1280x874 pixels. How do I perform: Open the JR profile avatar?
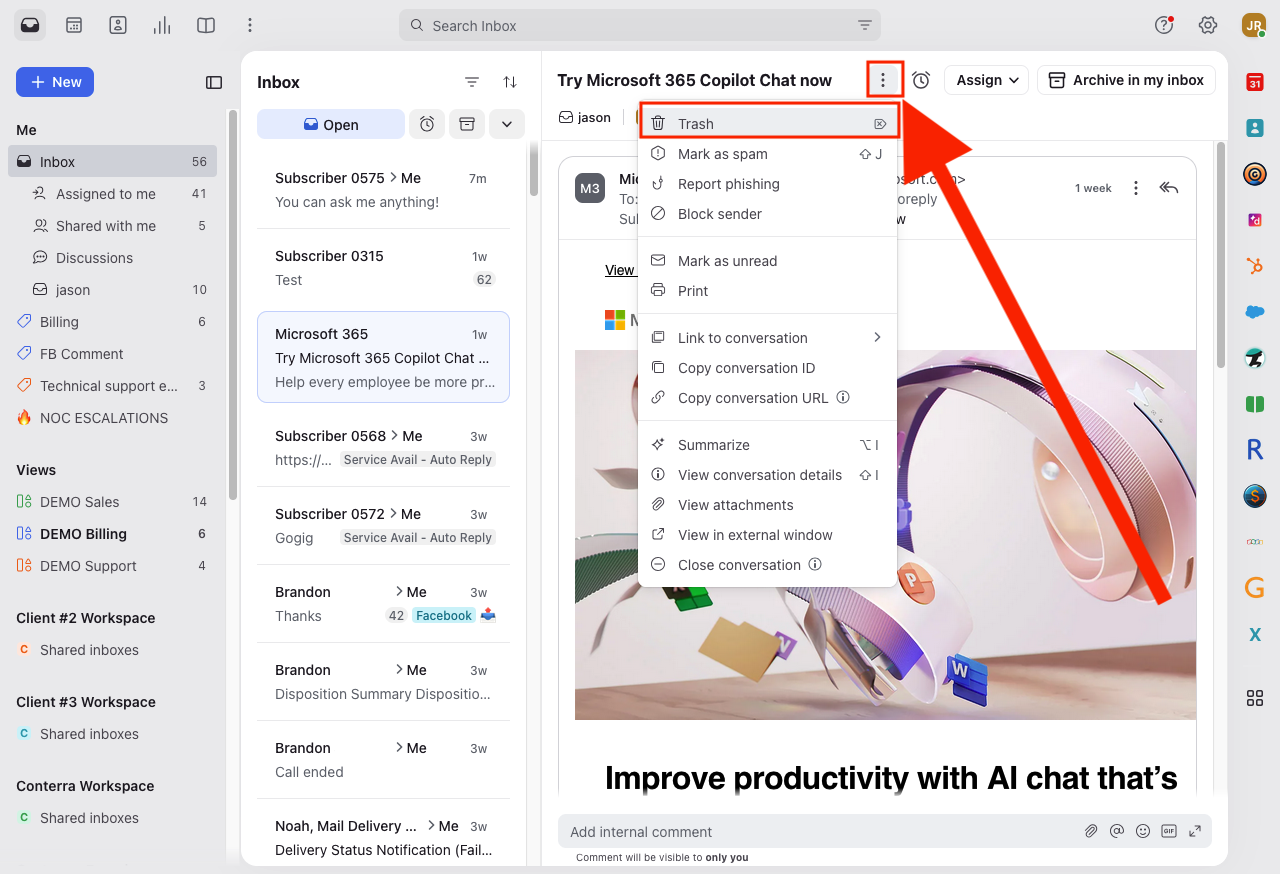click(1254, 25)
